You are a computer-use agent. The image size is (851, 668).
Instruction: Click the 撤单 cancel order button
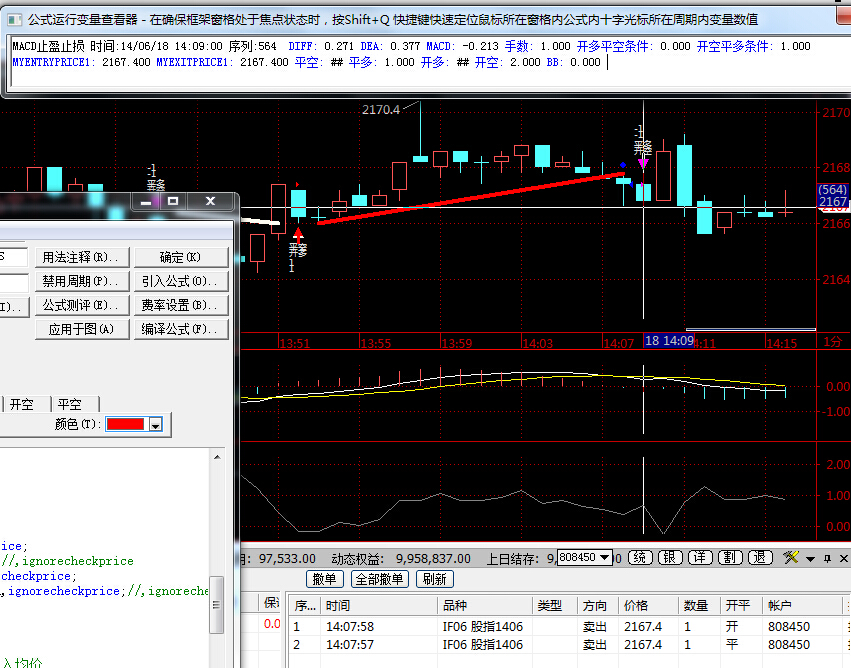pyautogui.click(x=325, y=579)
